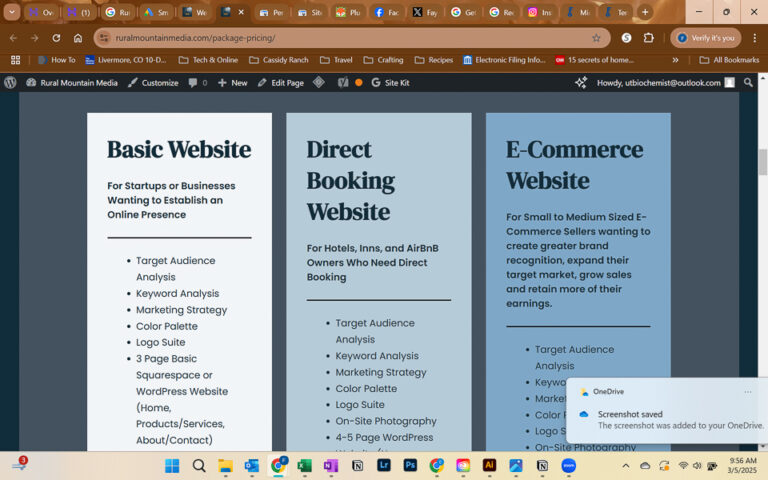The width and height of the screenshot is (768, 480).
Task: Show hidden bookmarks with the double chevron
Action: pos(675,60)
